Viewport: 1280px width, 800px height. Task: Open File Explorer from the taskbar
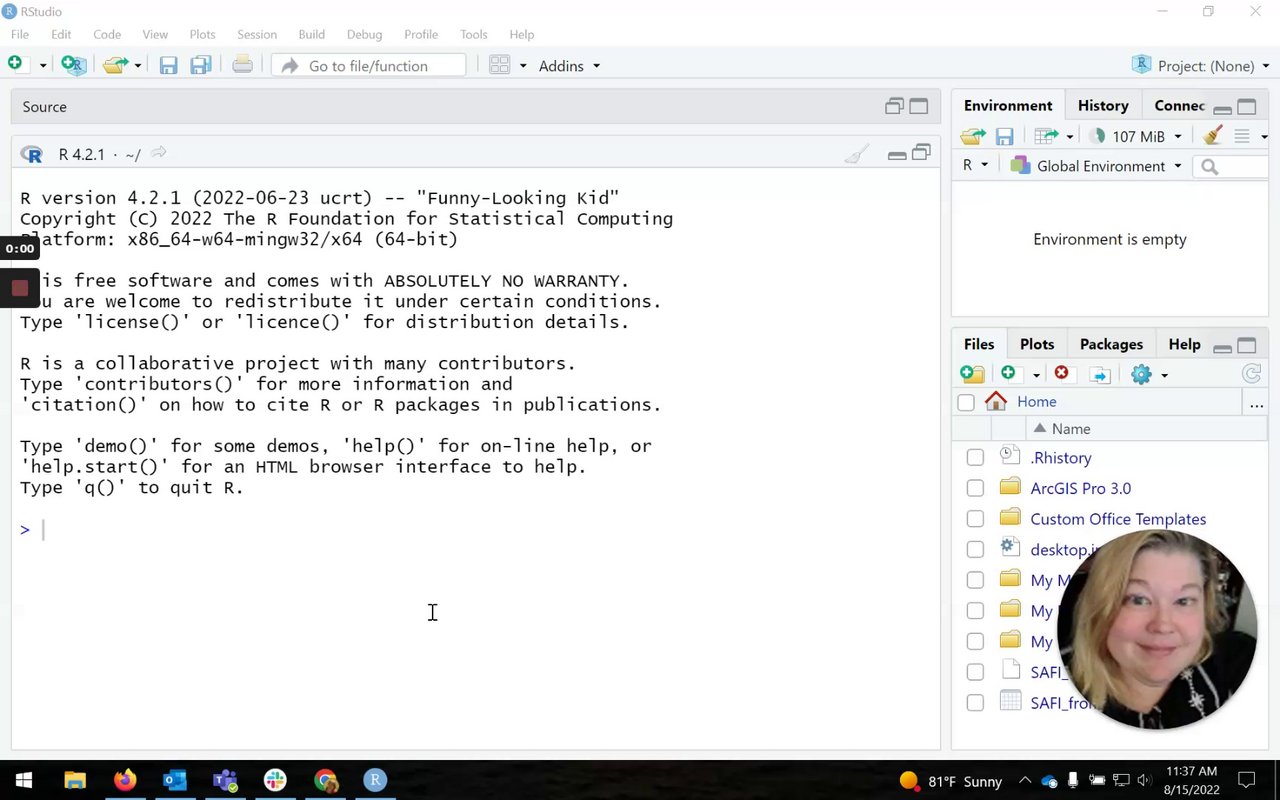click(75, 780)
